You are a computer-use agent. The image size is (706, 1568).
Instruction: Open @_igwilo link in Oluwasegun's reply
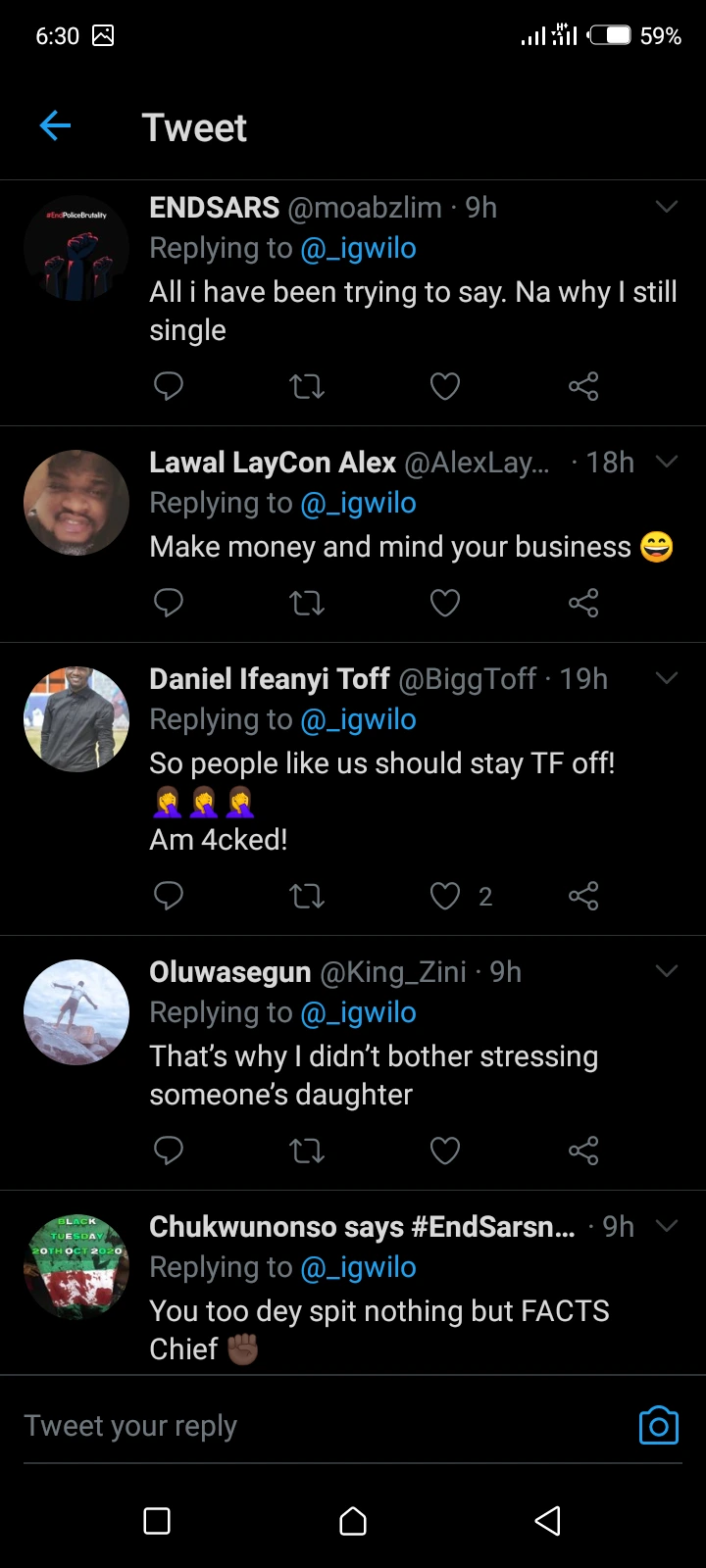[358, 1012]
